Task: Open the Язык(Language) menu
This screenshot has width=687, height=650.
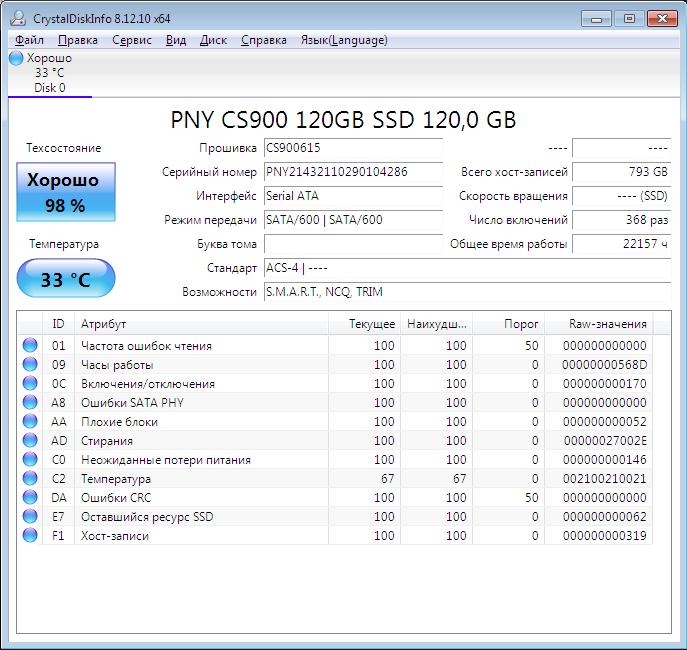Action: coord(344,40)
